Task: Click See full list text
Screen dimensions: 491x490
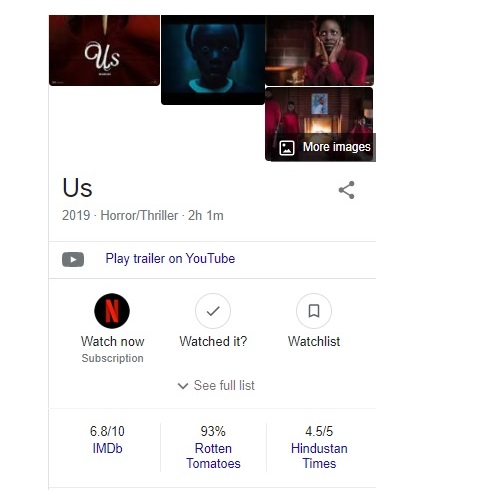Action: click(x=224, y=385)
